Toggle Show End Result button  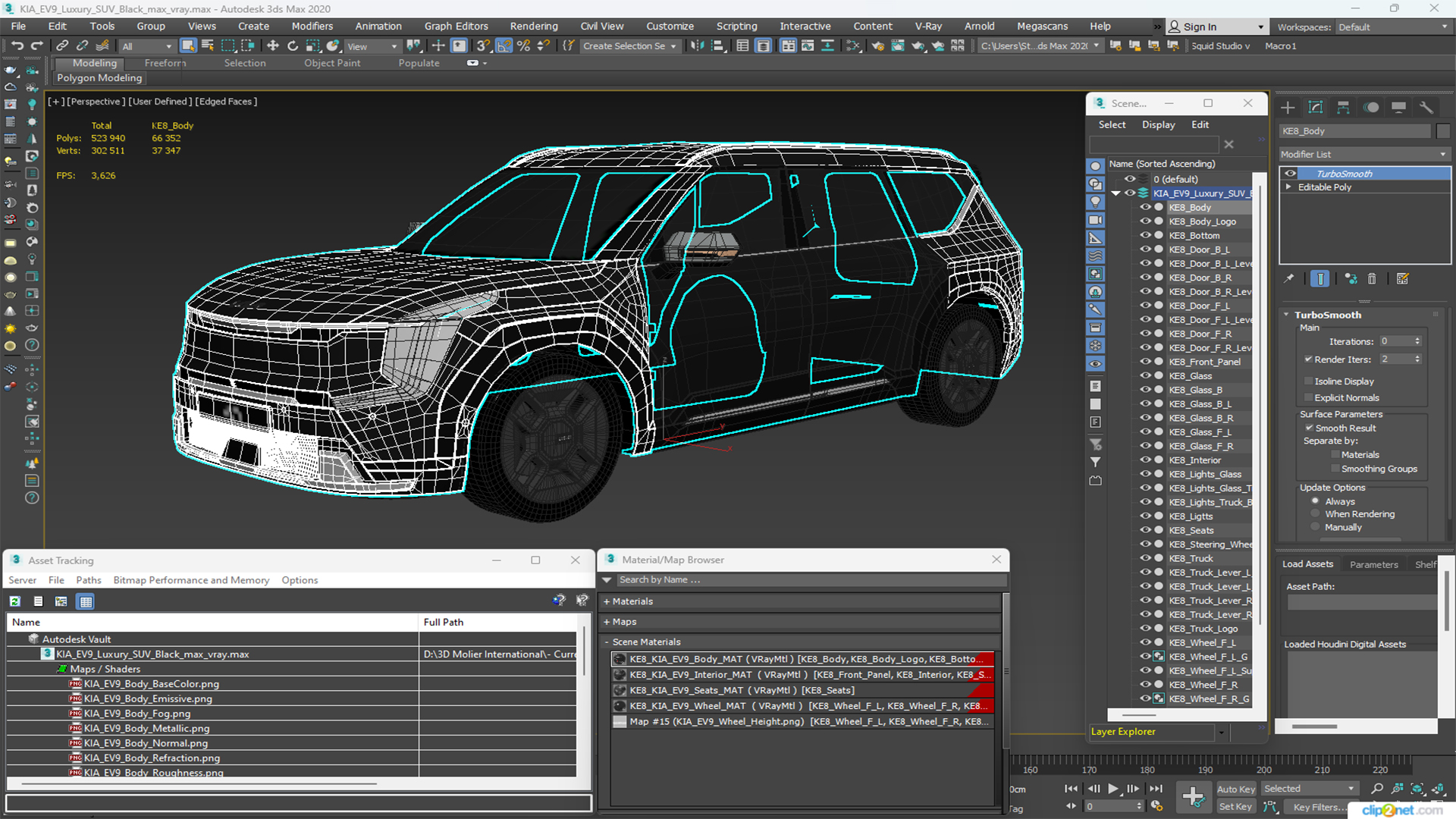point(1320,279)
